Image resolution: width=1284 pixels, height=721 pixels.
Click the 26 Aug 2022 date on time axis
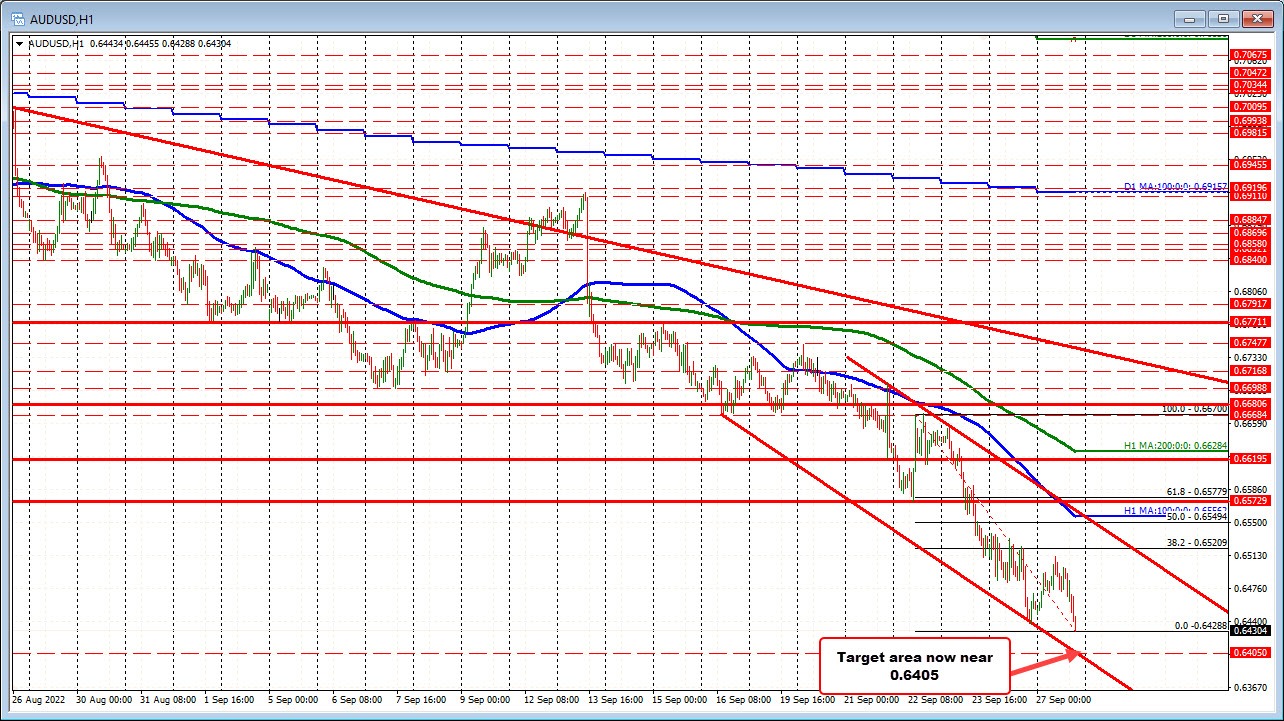point(38,700)
